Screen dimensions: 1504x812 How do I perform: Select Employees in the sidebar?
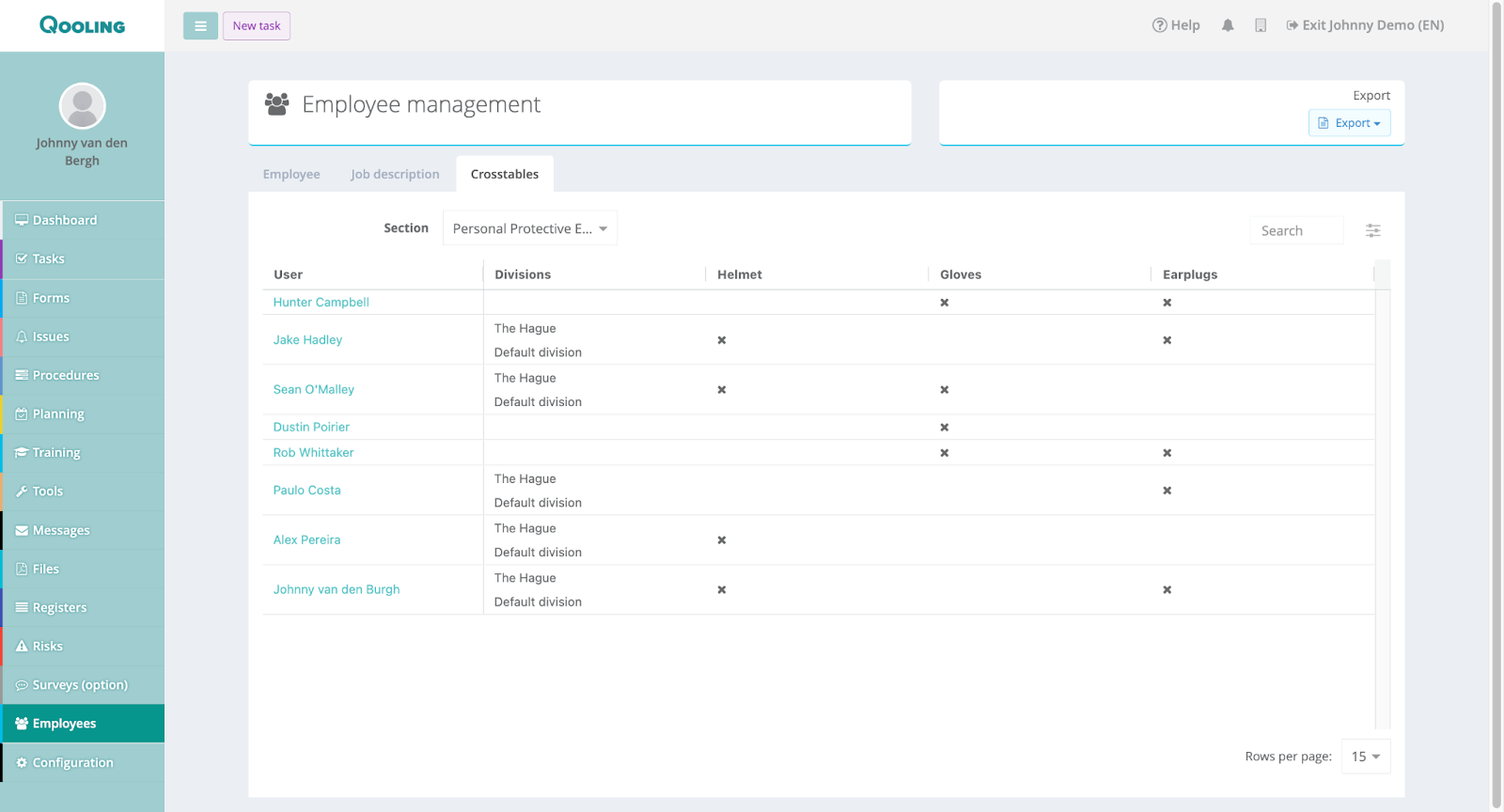[83, 724]
